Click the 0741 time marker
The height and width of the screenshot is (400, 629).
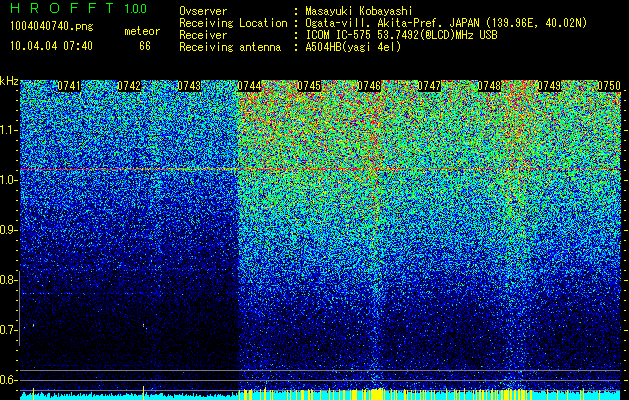69,86
